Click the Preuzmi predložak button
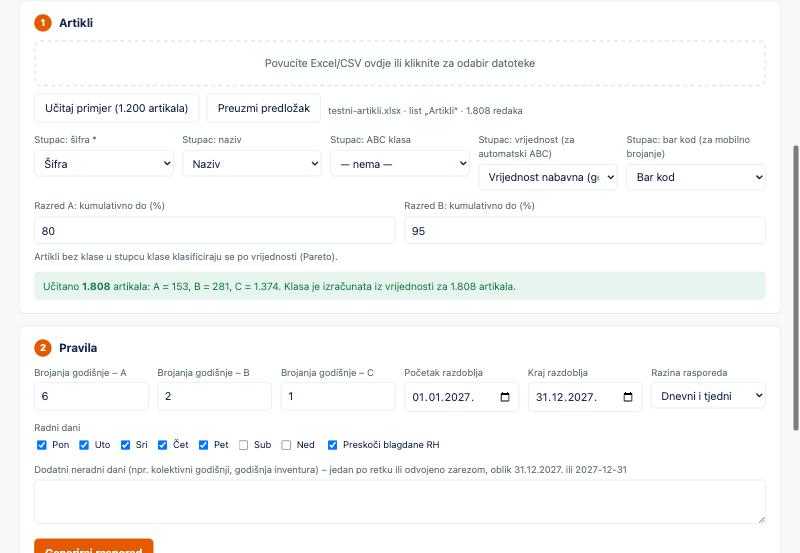Screen dimensions: 800x553 point(264,108)
